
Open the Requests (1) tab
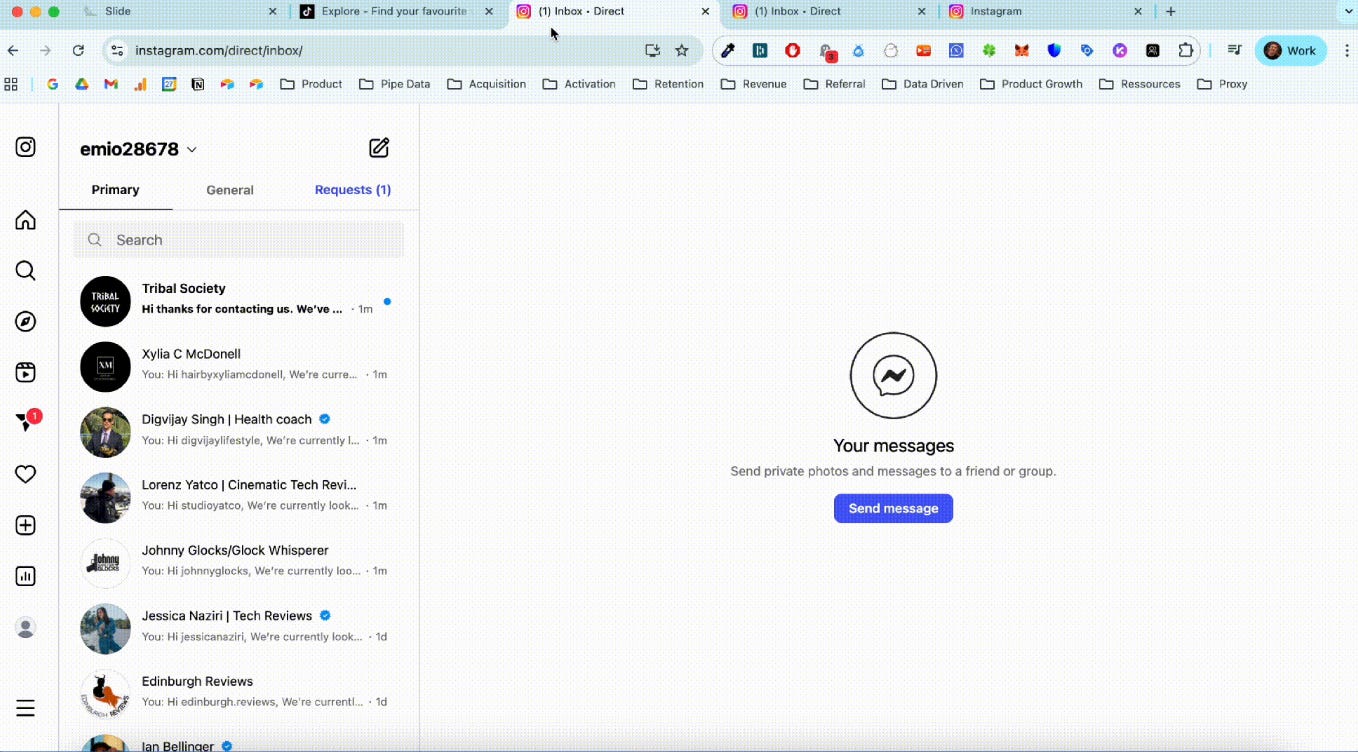(353, 190)
